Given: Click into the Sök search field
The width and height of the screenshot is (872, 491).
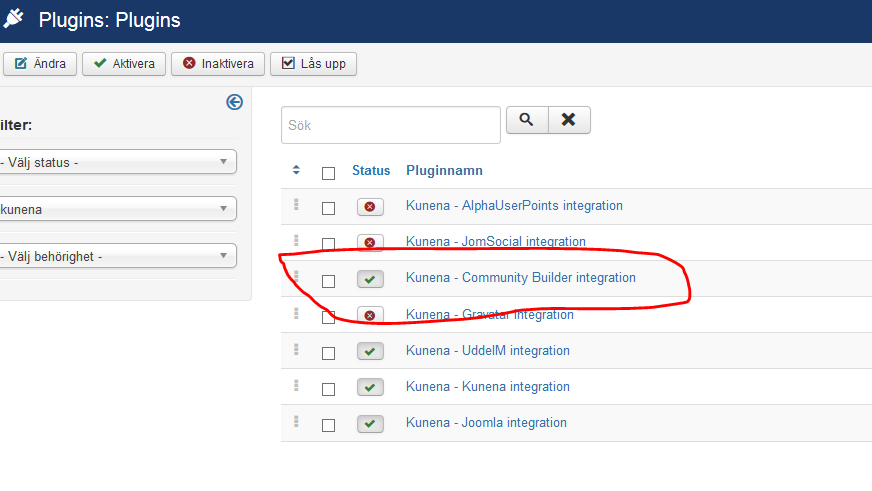Looking at the screenshot, I should 390,126.
